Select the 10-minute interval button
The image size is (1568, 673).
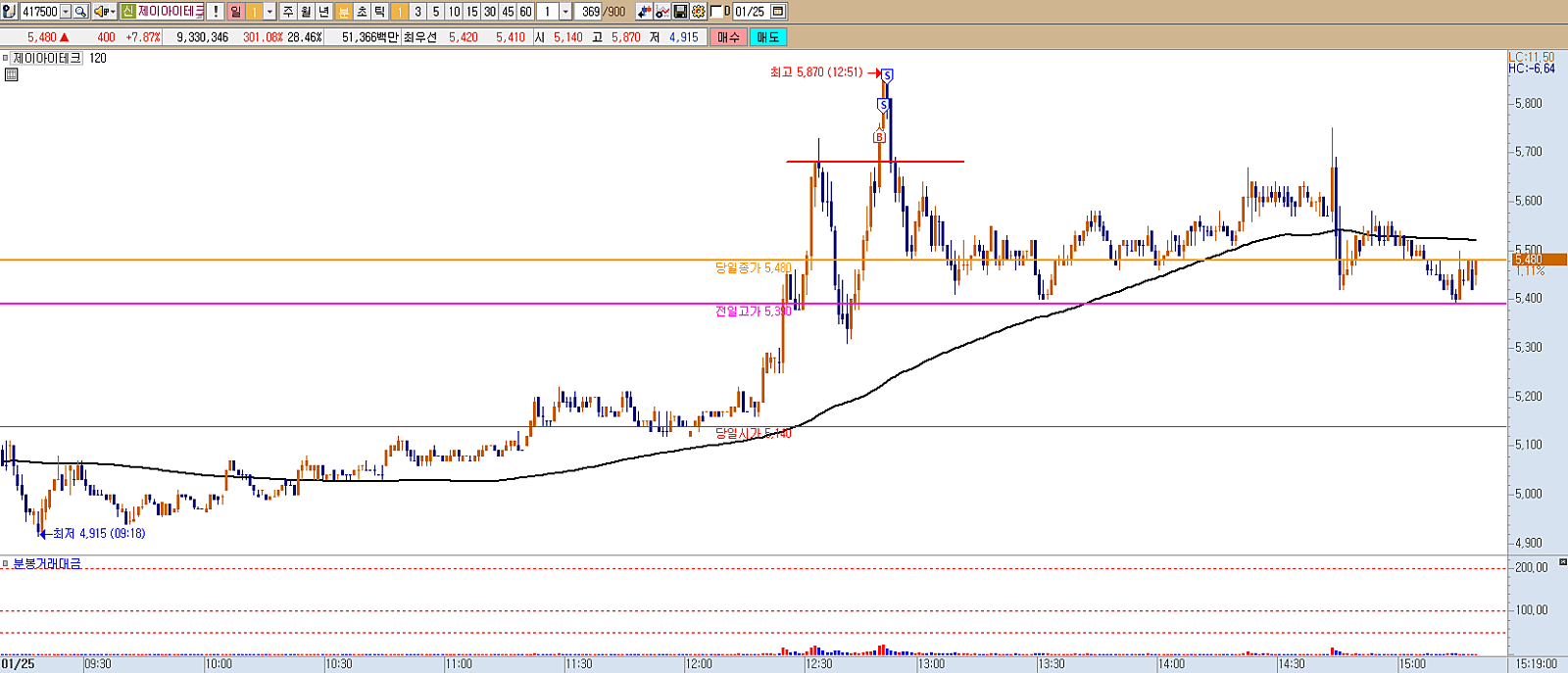pos(454,12)
